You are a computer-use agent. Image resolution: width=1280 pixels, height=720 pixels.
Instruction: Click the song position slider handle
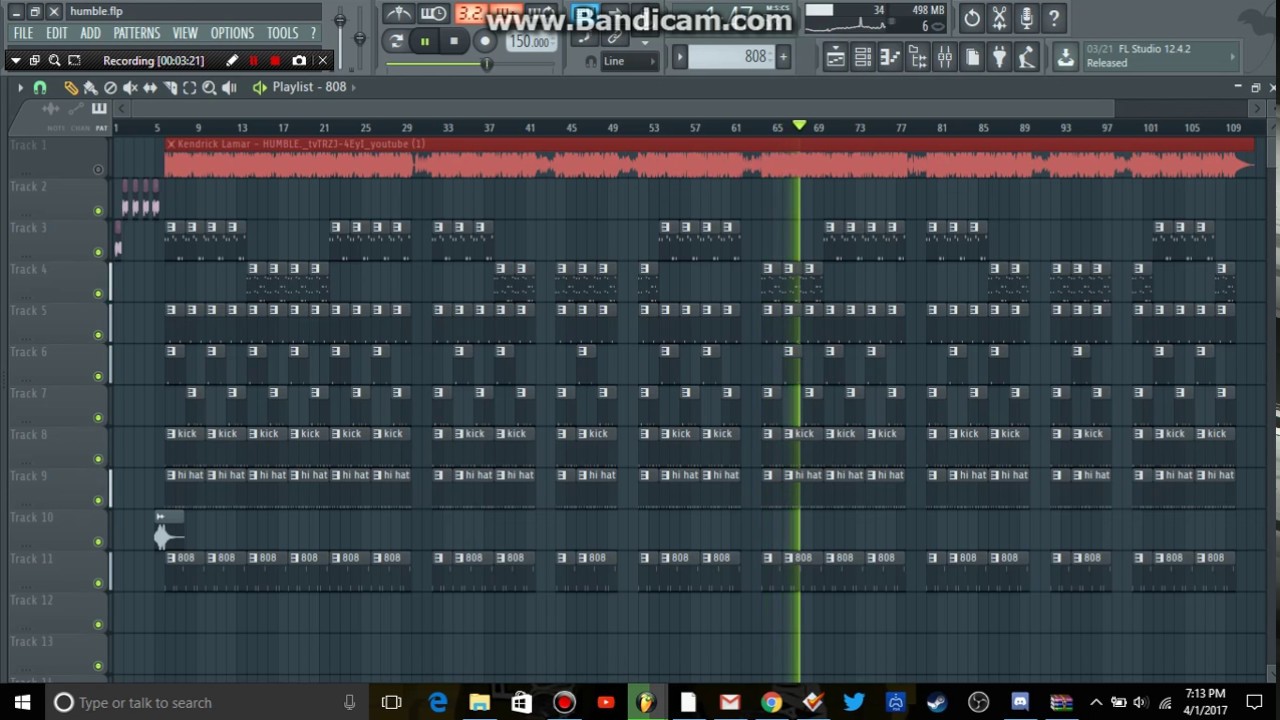pyautogui.click(x=486, y=64)
